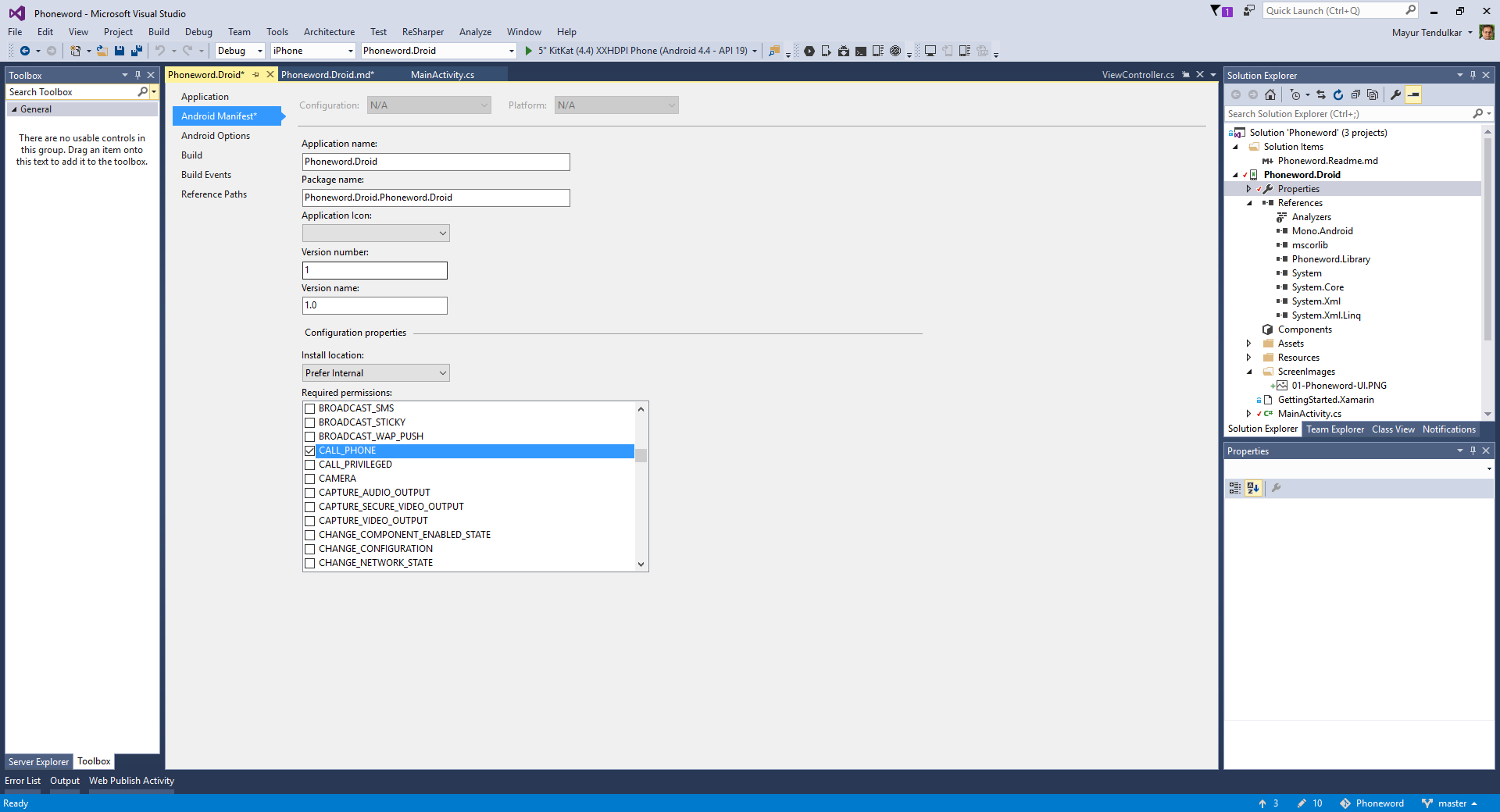Switch to the MainActivity.cs tab
1500x812 pixels.
click(442, 75)
